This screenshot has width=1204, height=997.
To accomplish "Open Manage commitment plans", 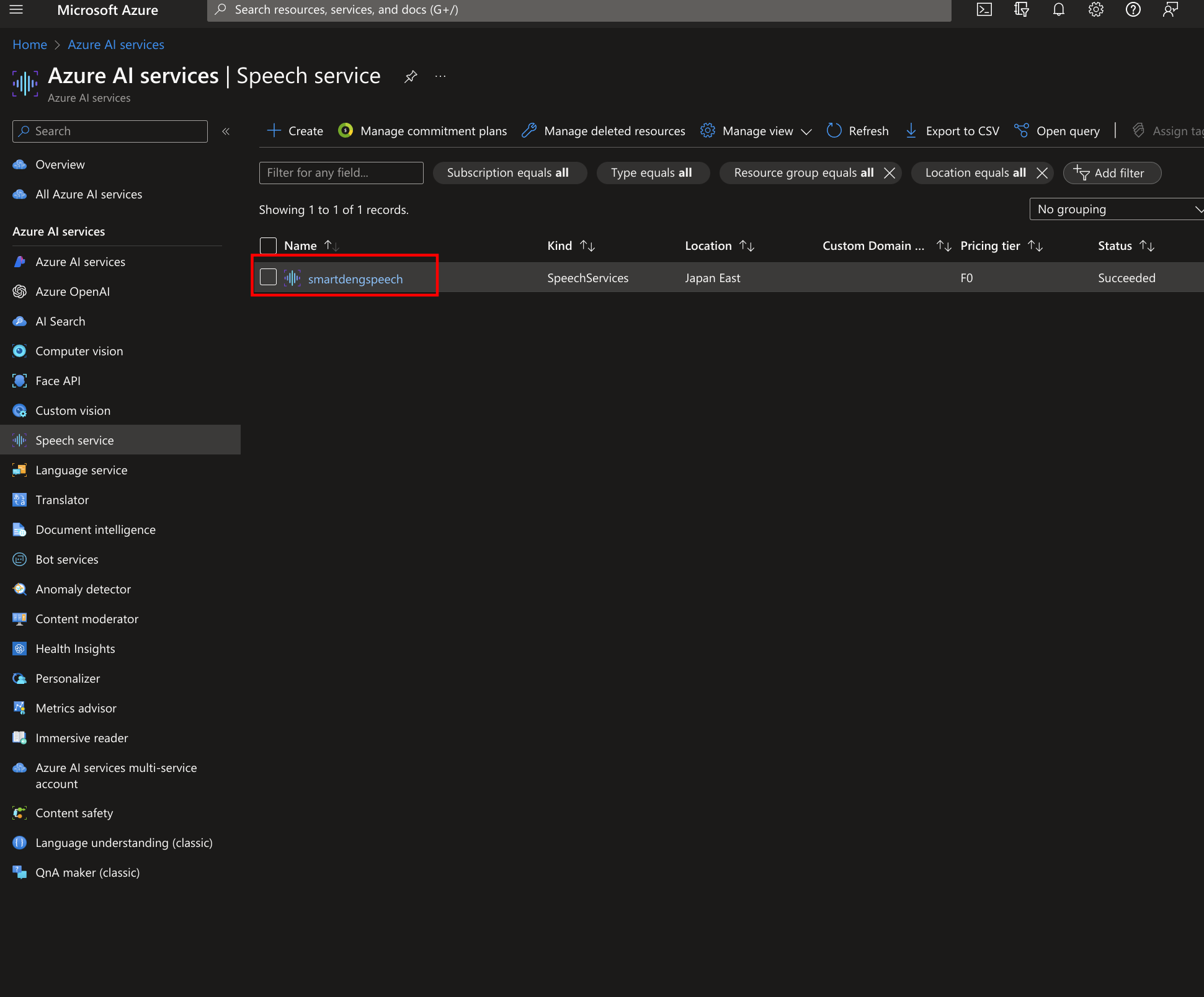I will 422,131.
